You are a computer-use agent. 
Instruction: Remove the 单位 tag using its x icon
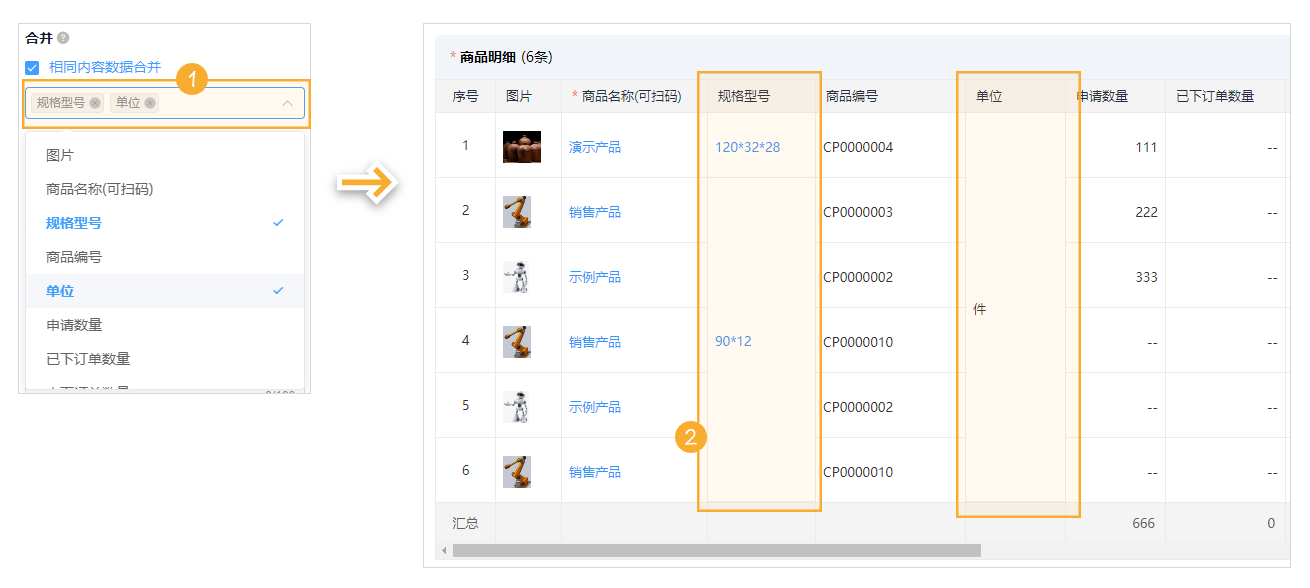click(149, 103)
